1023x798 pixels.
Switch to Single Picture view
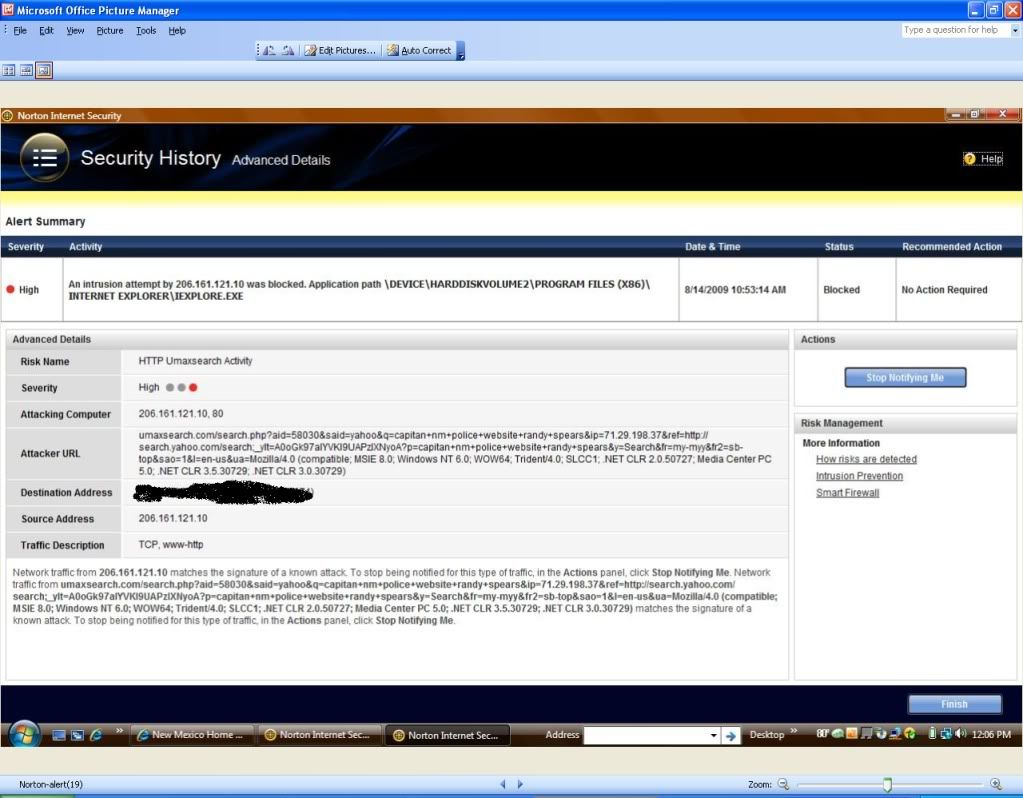[x=44, y=70]
